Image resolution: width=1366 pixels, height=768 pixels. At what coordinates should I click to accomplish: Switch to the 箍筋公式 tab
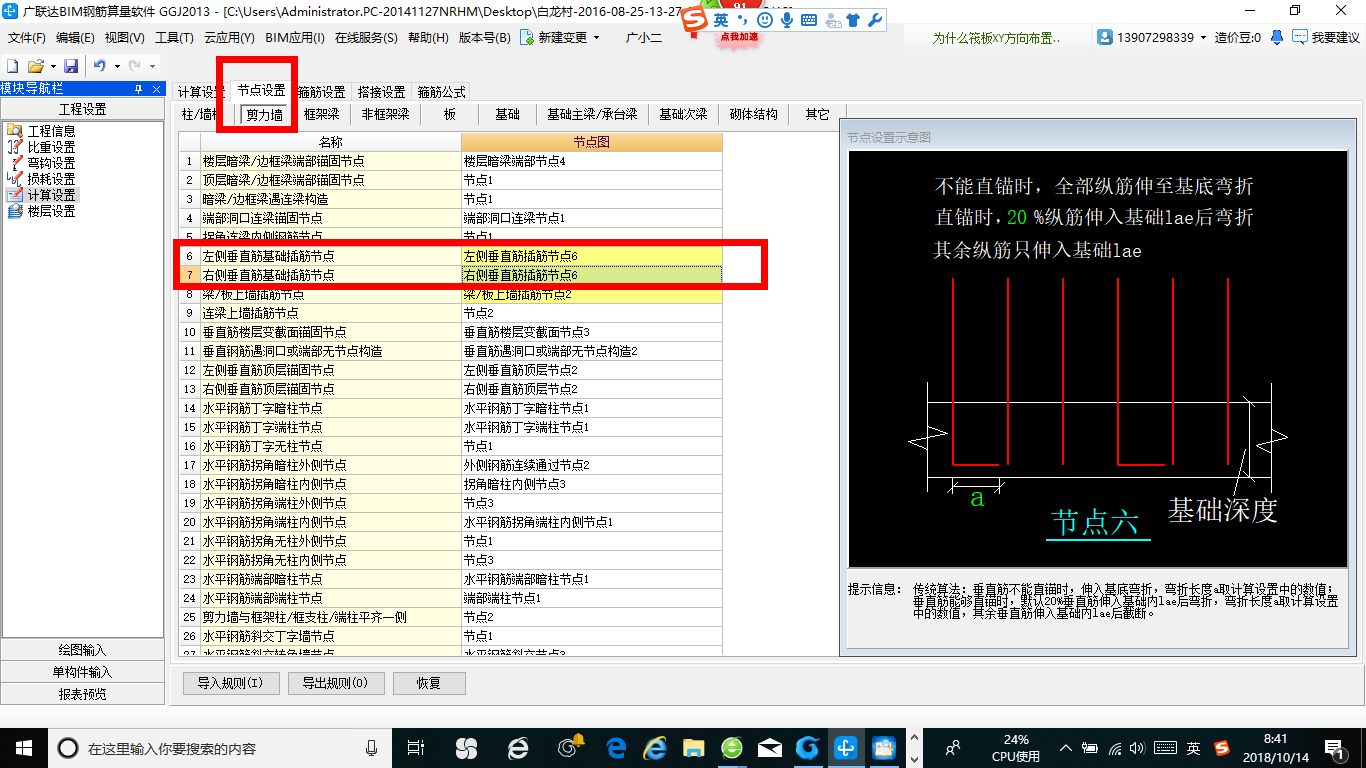click(441, 92)
